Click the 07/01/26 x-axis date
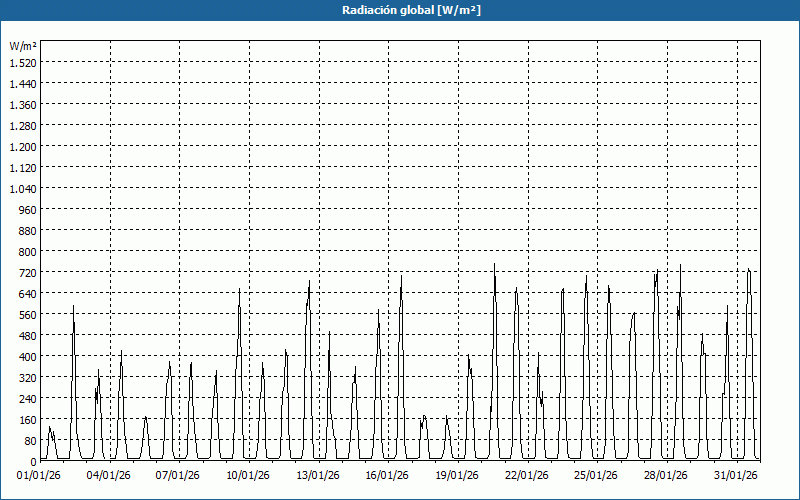 (180, 475)
